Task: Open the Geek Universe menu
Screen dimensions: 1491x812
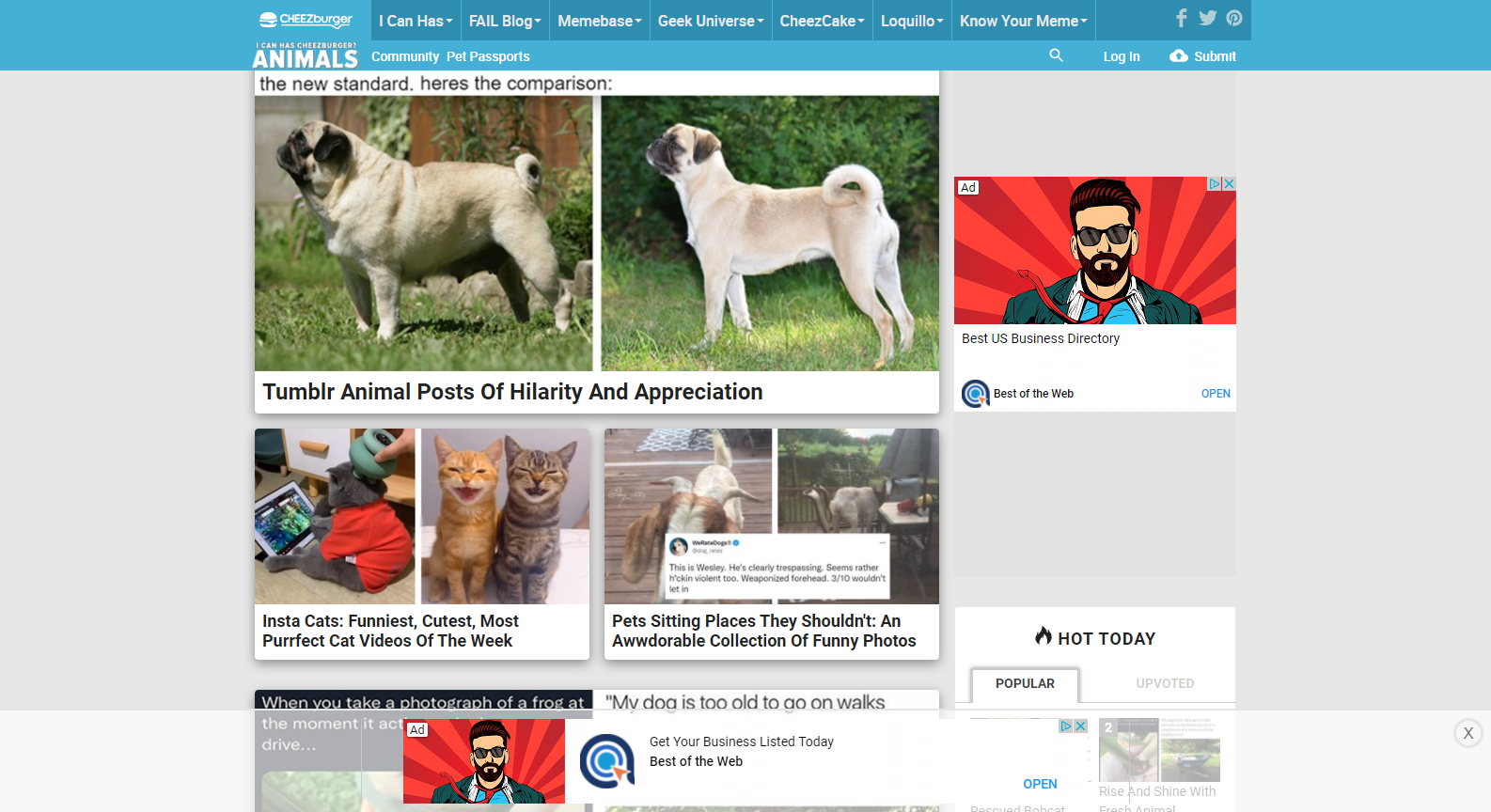Action: [710, 21]
